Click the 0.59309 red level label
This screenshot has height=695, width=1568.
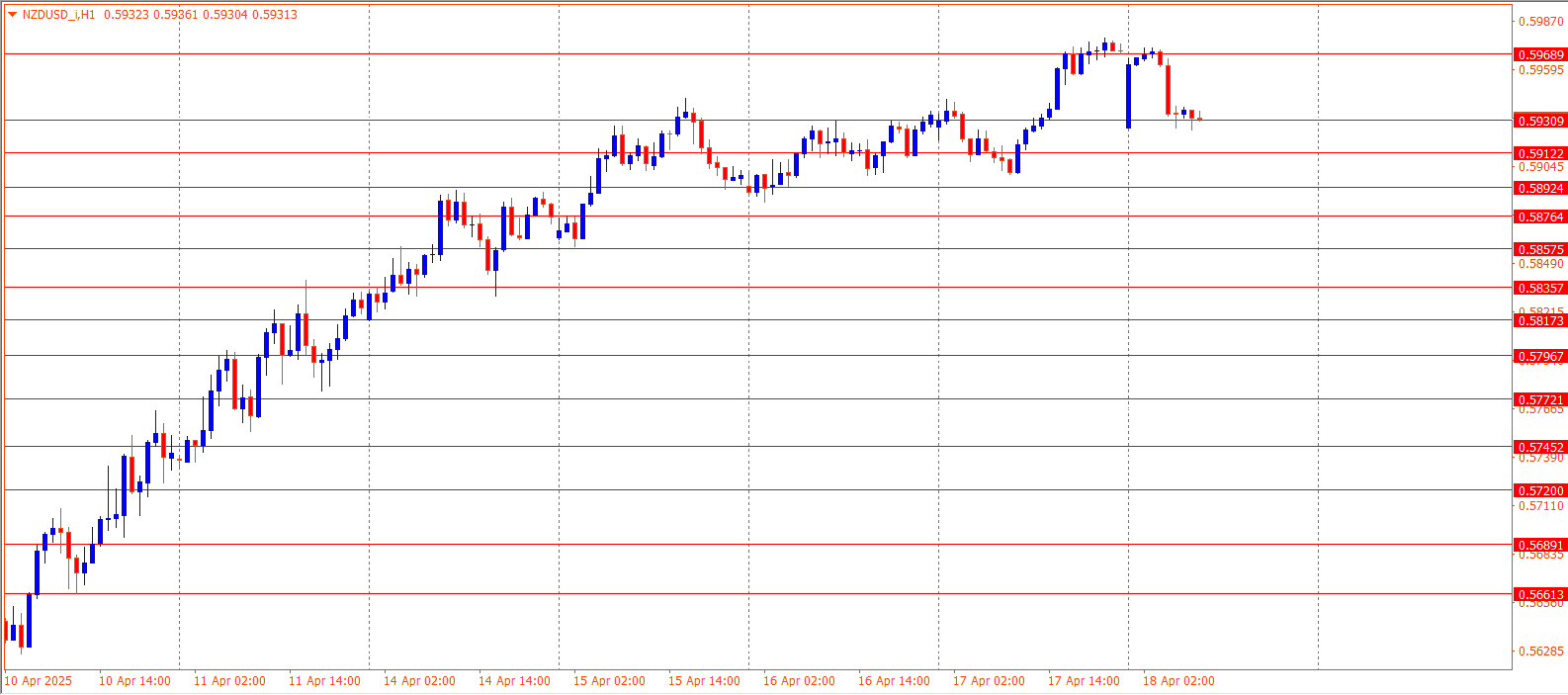point(1540,121)
